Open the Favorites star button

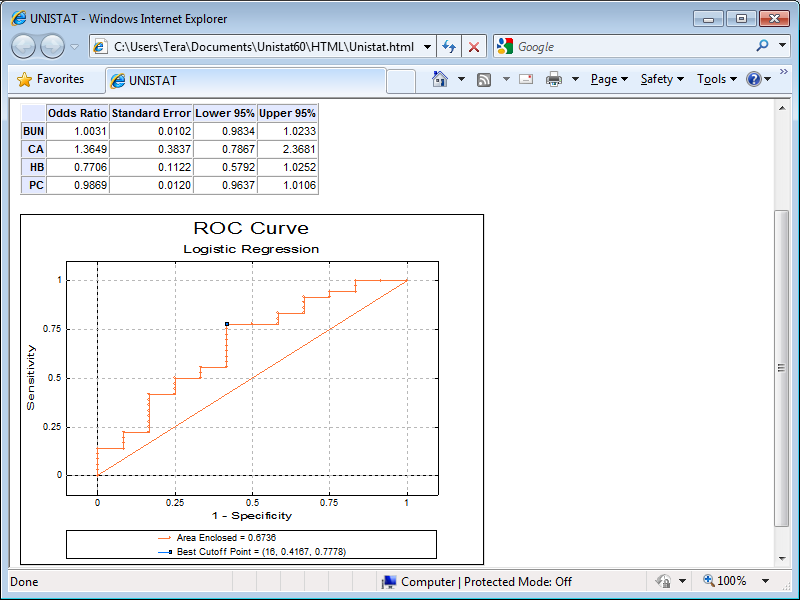tap(50, 79)
